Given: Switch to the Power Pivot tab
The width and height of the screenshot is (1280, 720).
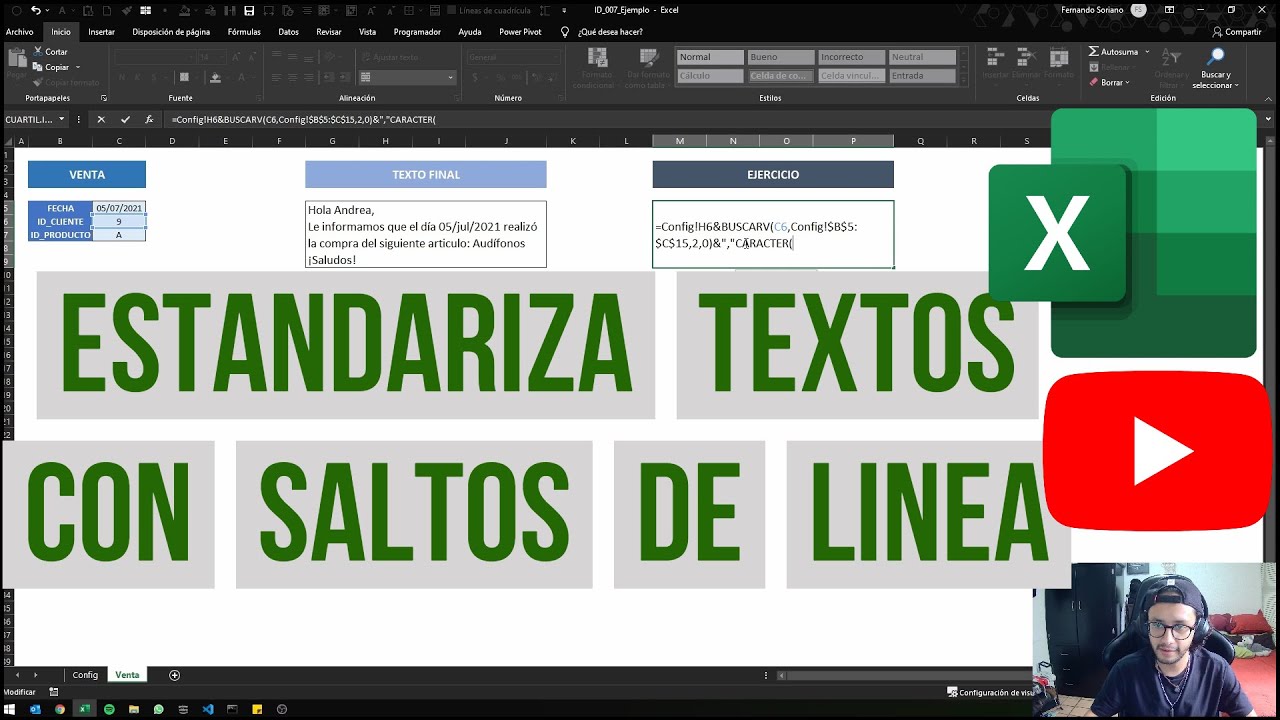Looking at the screenshot, I should click(520, 32).
